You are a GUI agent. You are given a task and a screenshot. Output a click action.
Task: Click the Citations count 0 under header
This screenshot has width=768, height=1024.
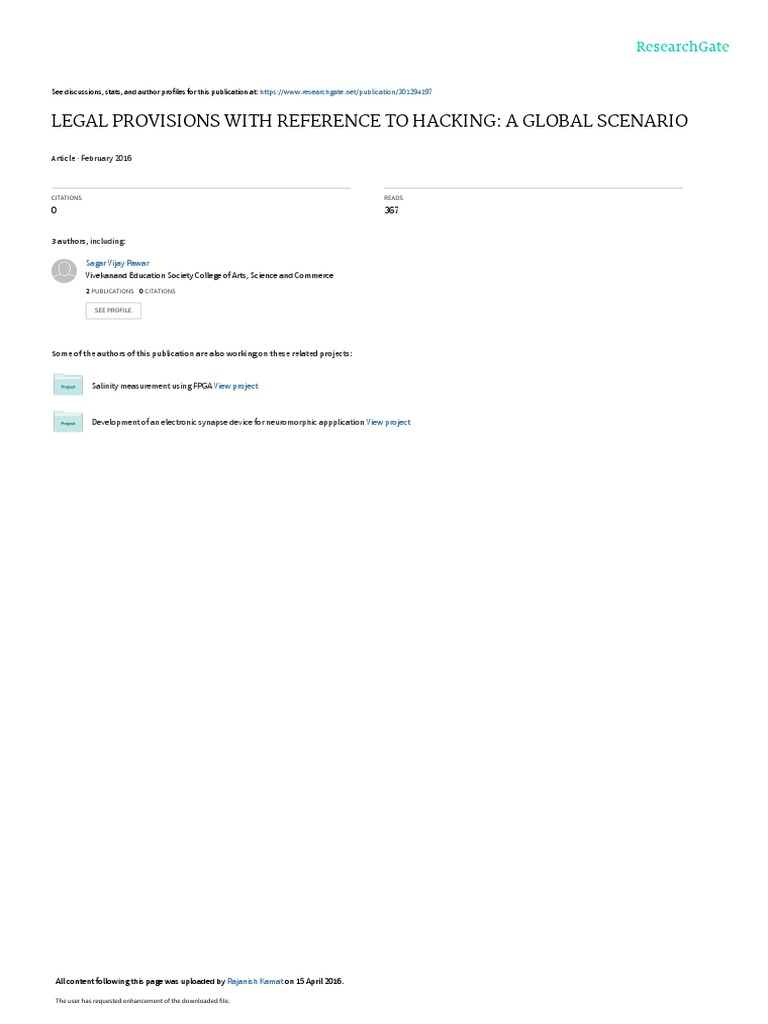coord(54,210)
